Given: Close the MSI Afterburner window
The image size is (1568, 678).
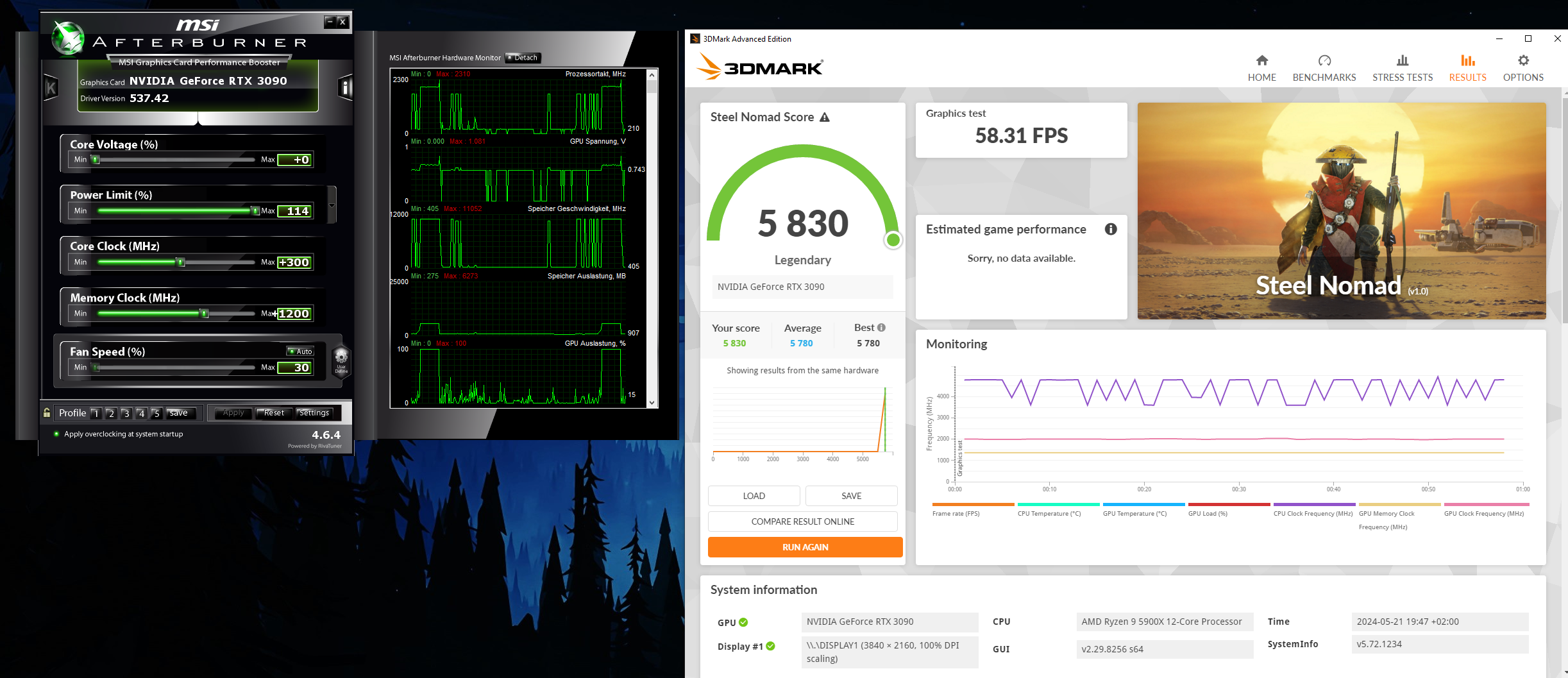Looking at the screenshot, I should coord(343,22).
